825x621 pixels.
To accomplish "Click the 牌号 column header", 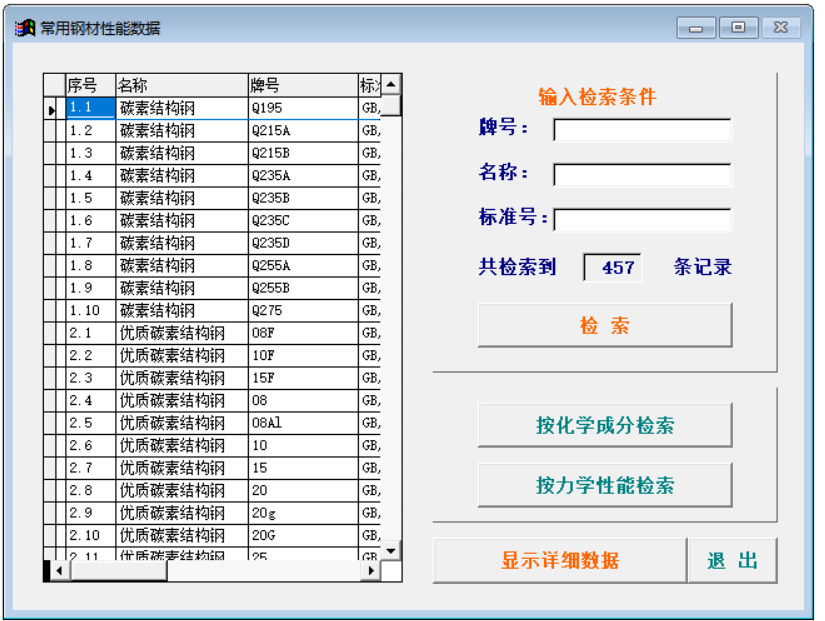I will pyautogui.click(x=302, y=85).
